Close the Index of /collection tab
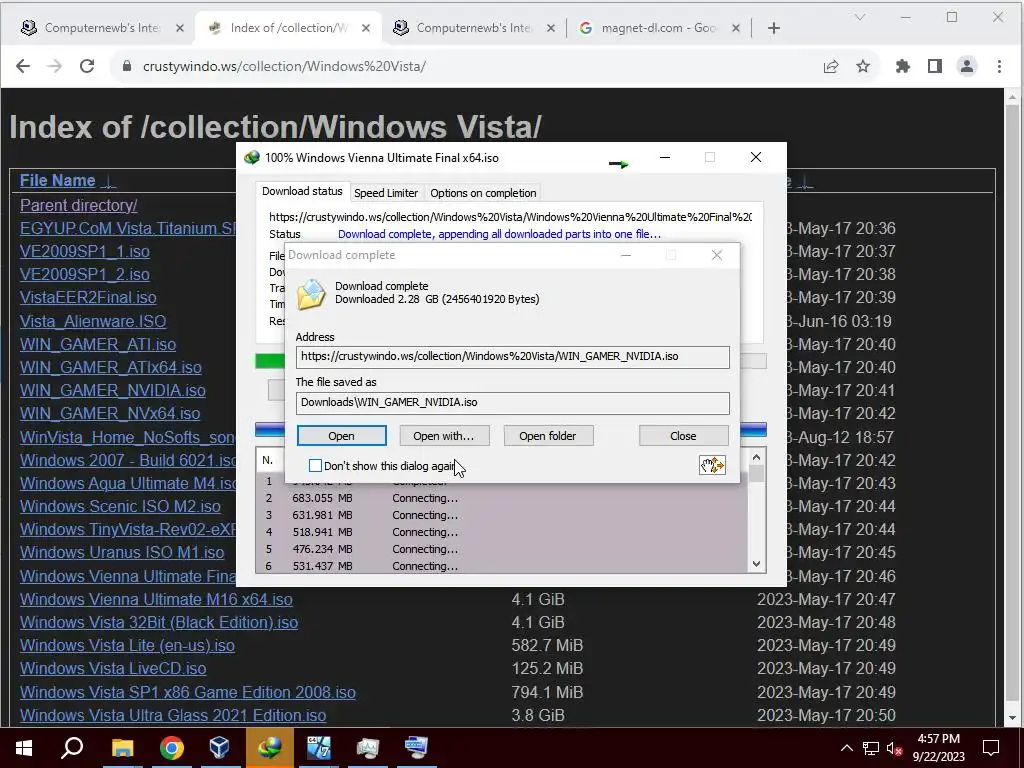Image resolution: width=1024 pixels, height=768 pixels. [366, 28]
